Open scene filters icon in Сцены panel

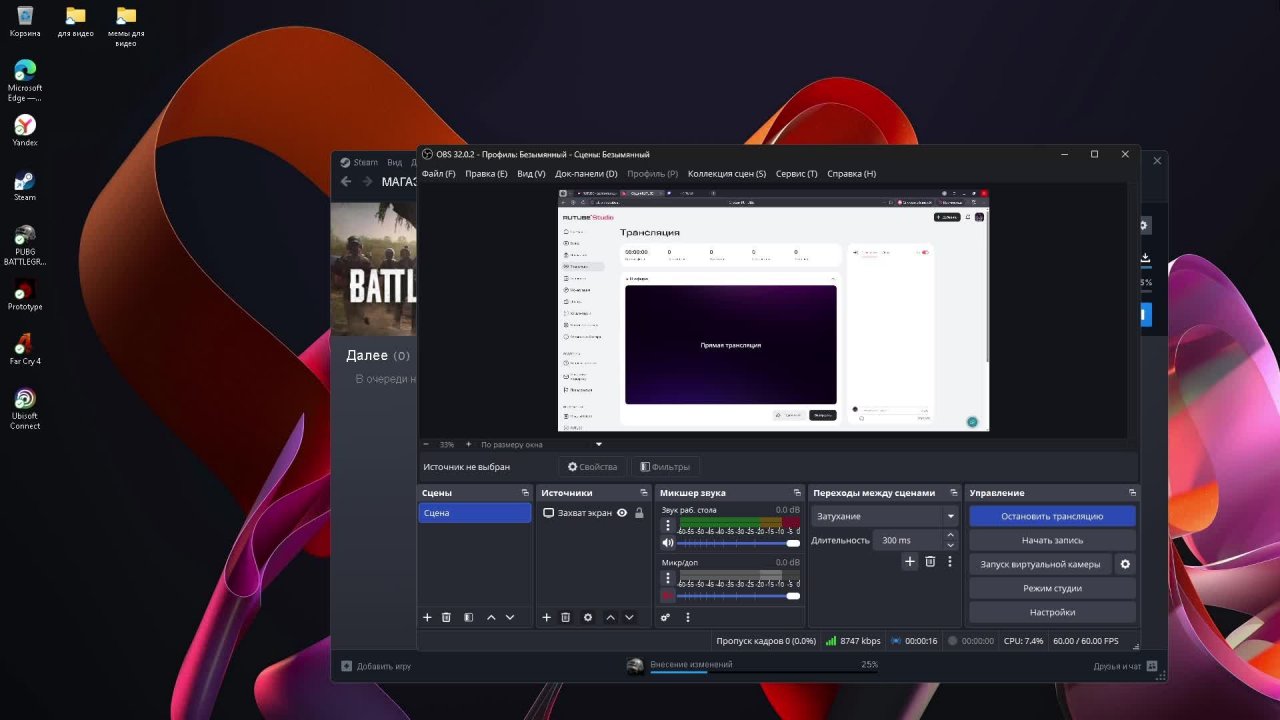(468, 618)
